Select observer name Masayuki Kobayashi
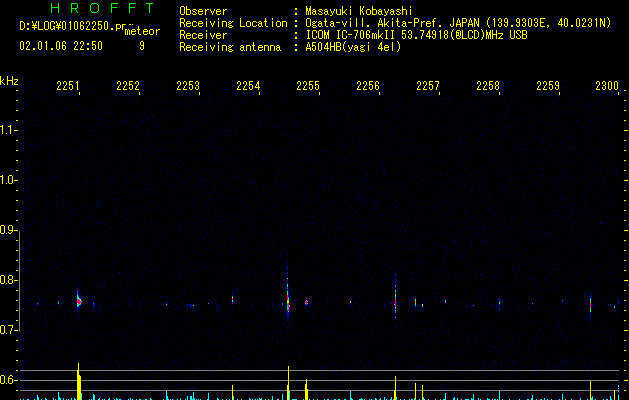 [x=359, y=11]
